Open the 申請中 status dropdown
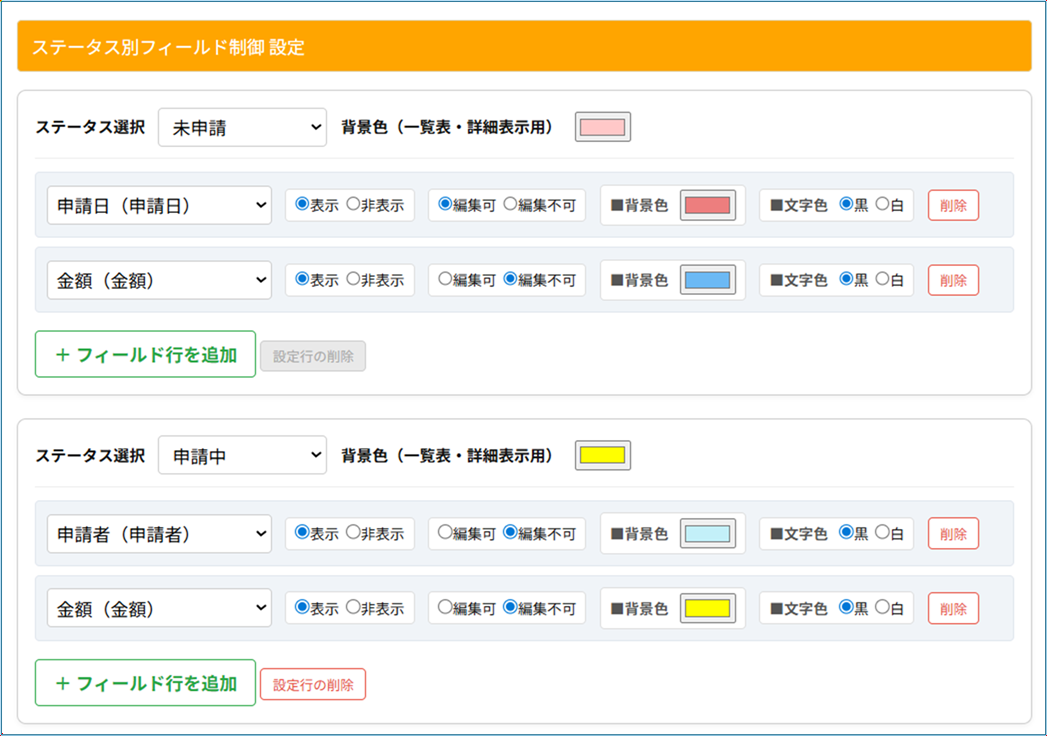Screen dimensions: 1047x736 pos(242,456)
